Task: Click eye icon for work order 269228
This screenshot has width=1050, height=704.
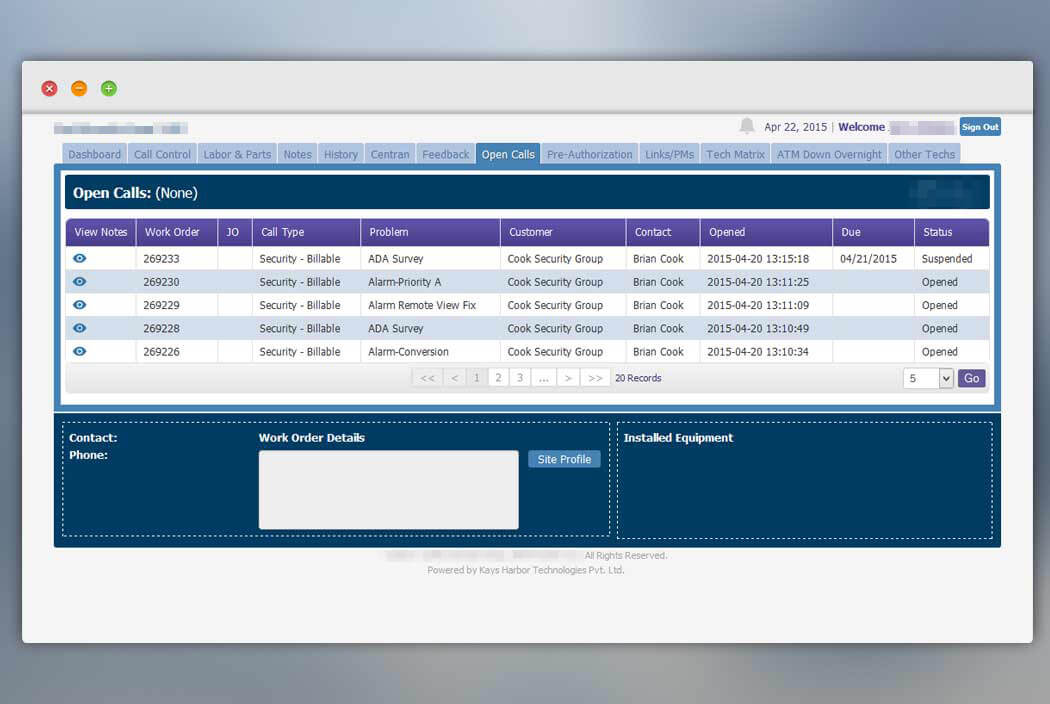Action: [80, 328]
